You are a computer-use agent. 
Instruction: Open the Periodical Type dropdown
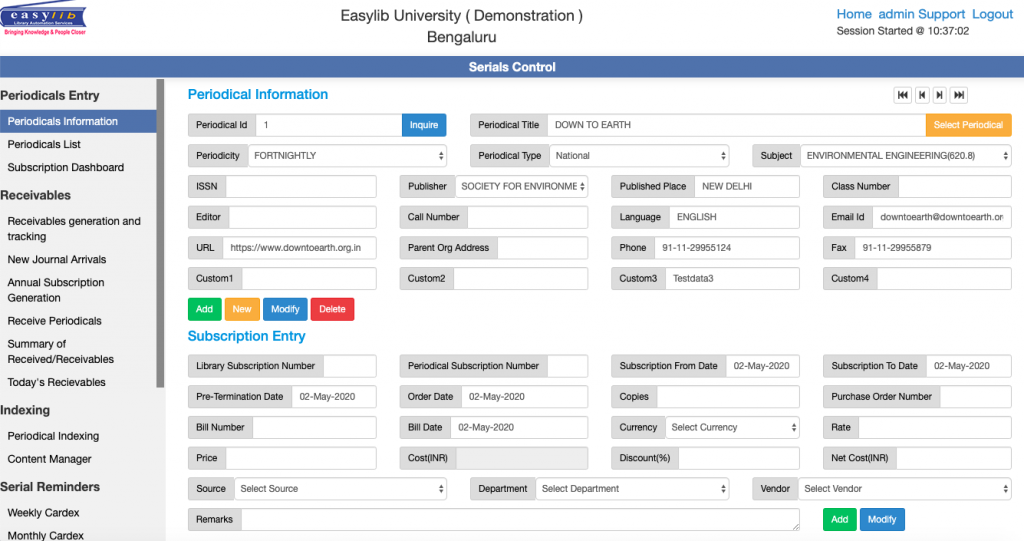coord(639,156)
